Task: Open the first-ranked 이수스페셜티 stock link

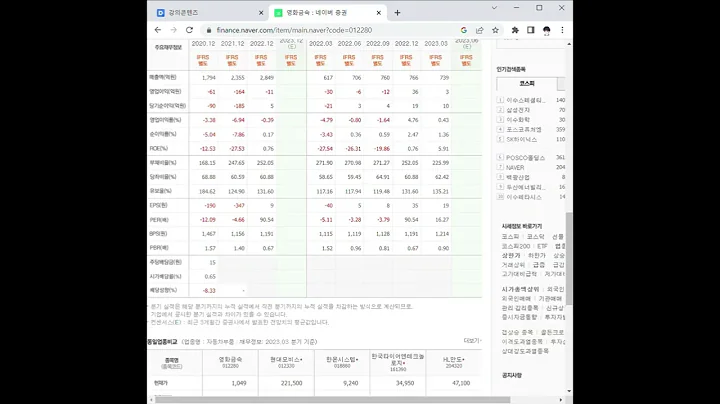Action: point(526,100)
